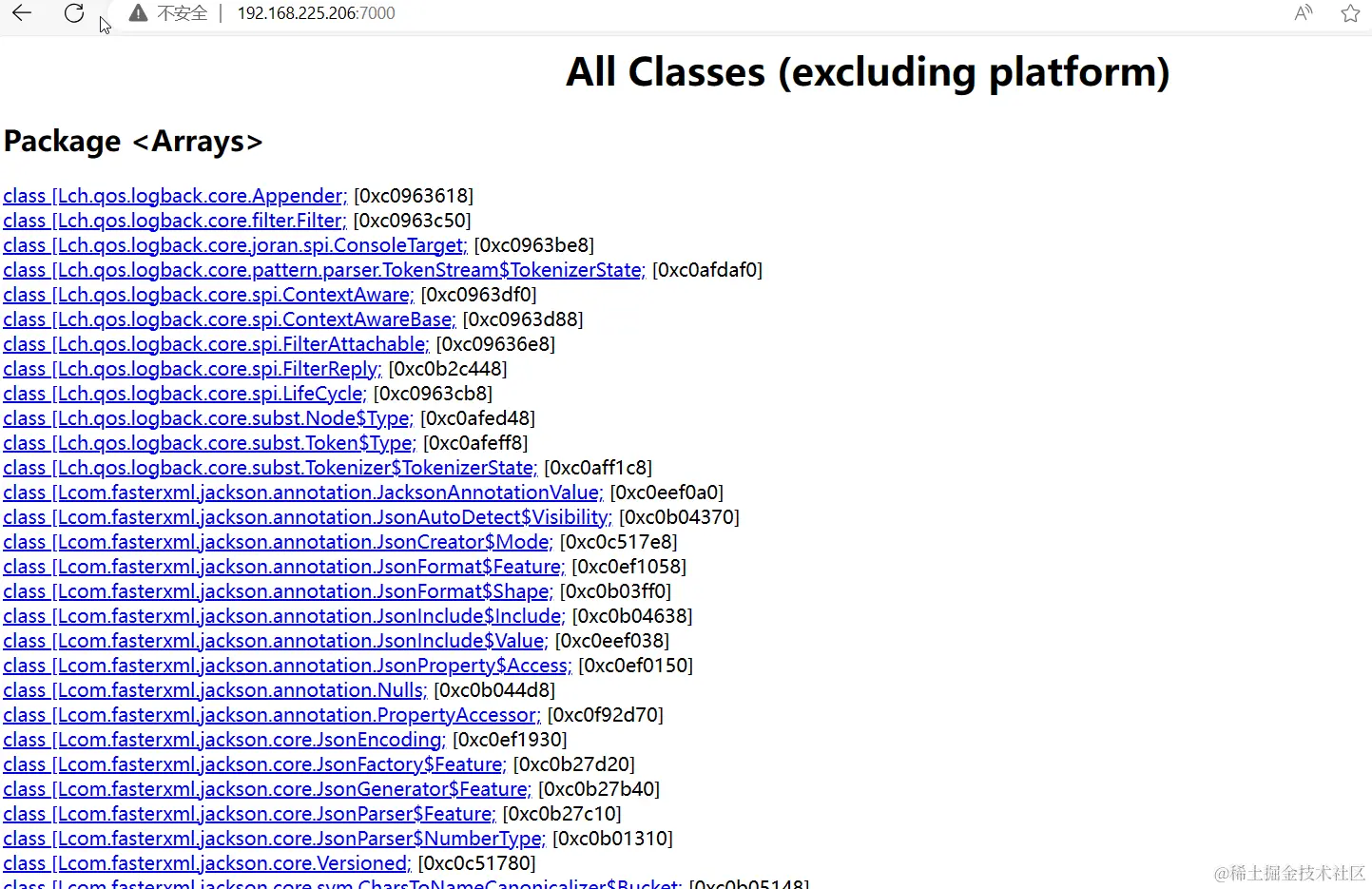Open the core.JsonEncoding class link
Viewport: 1372px width, 889px height.
pyautogui.click(x=224, y=740)
